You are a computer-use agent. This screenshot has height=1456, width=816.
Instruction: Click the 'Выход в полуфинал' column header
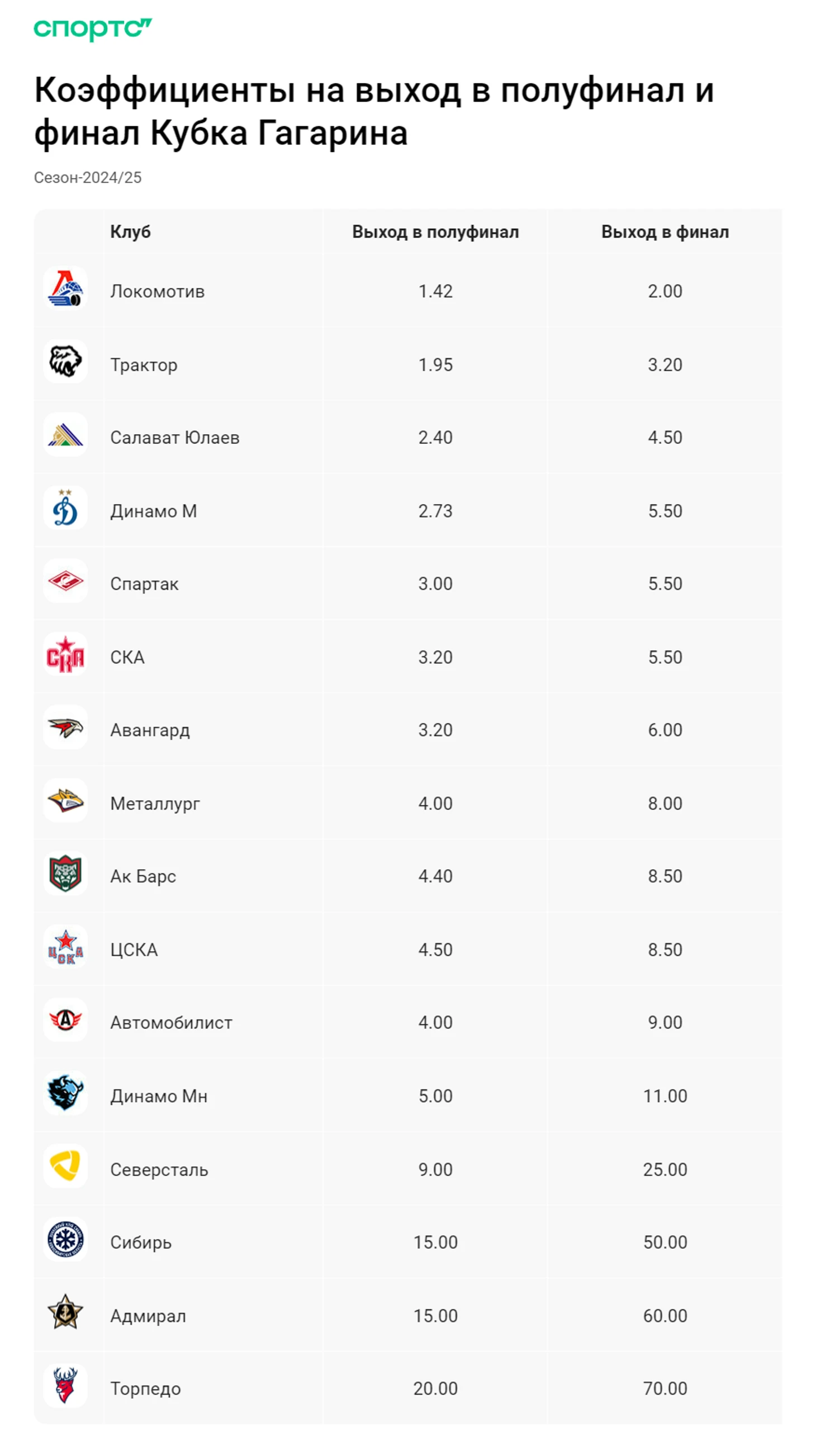(x=435, y=232)
